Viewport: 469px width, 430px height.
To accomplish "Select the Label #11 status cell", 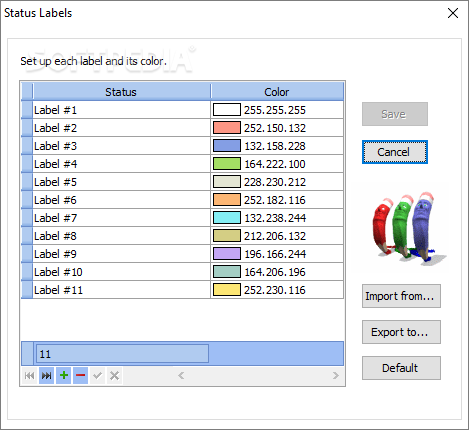I will click(x=121, y=290).
